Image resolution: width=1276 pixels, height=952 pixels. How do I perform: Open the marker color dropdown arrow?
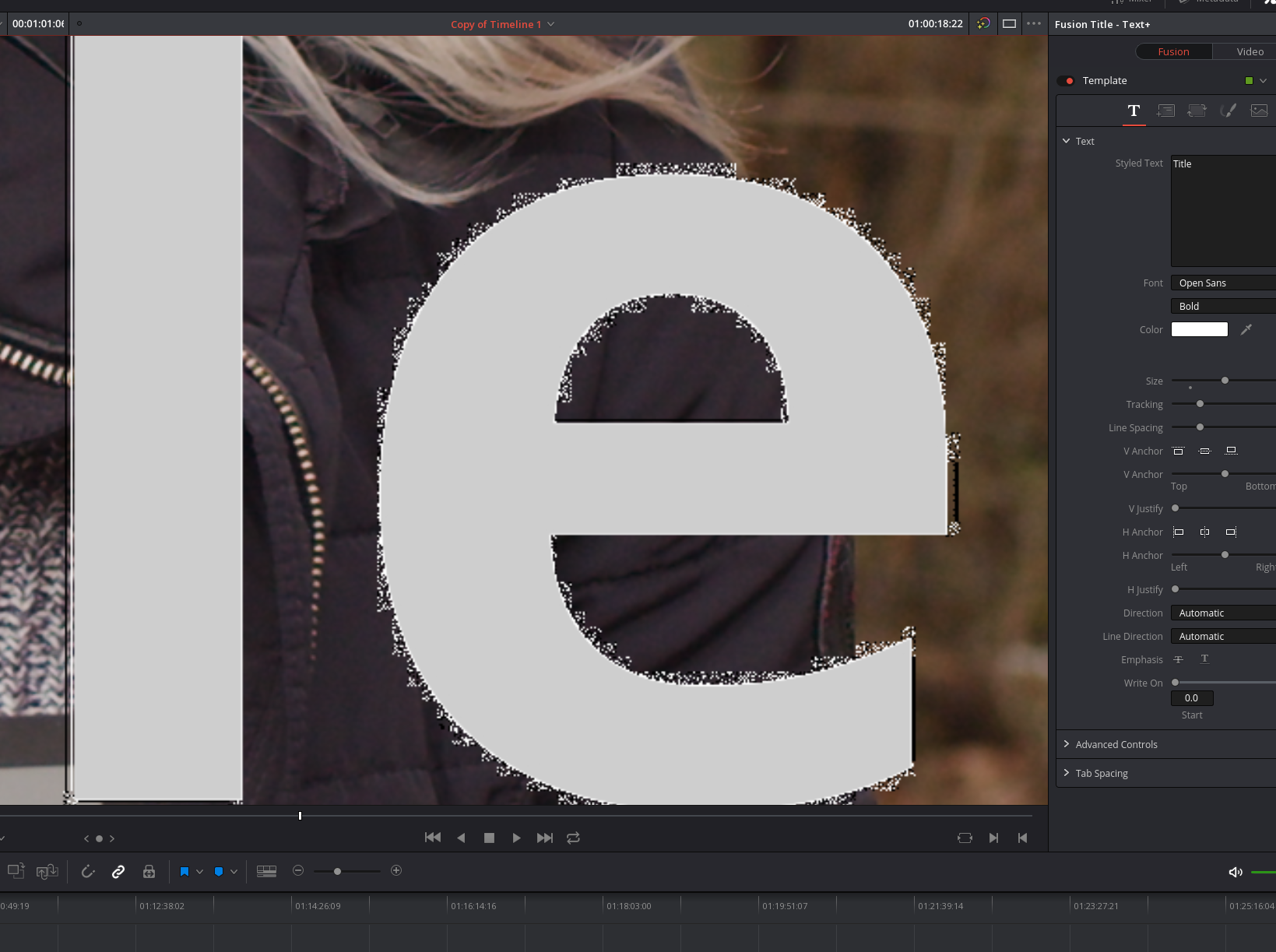pyautogui.click(x=234, y=872)
